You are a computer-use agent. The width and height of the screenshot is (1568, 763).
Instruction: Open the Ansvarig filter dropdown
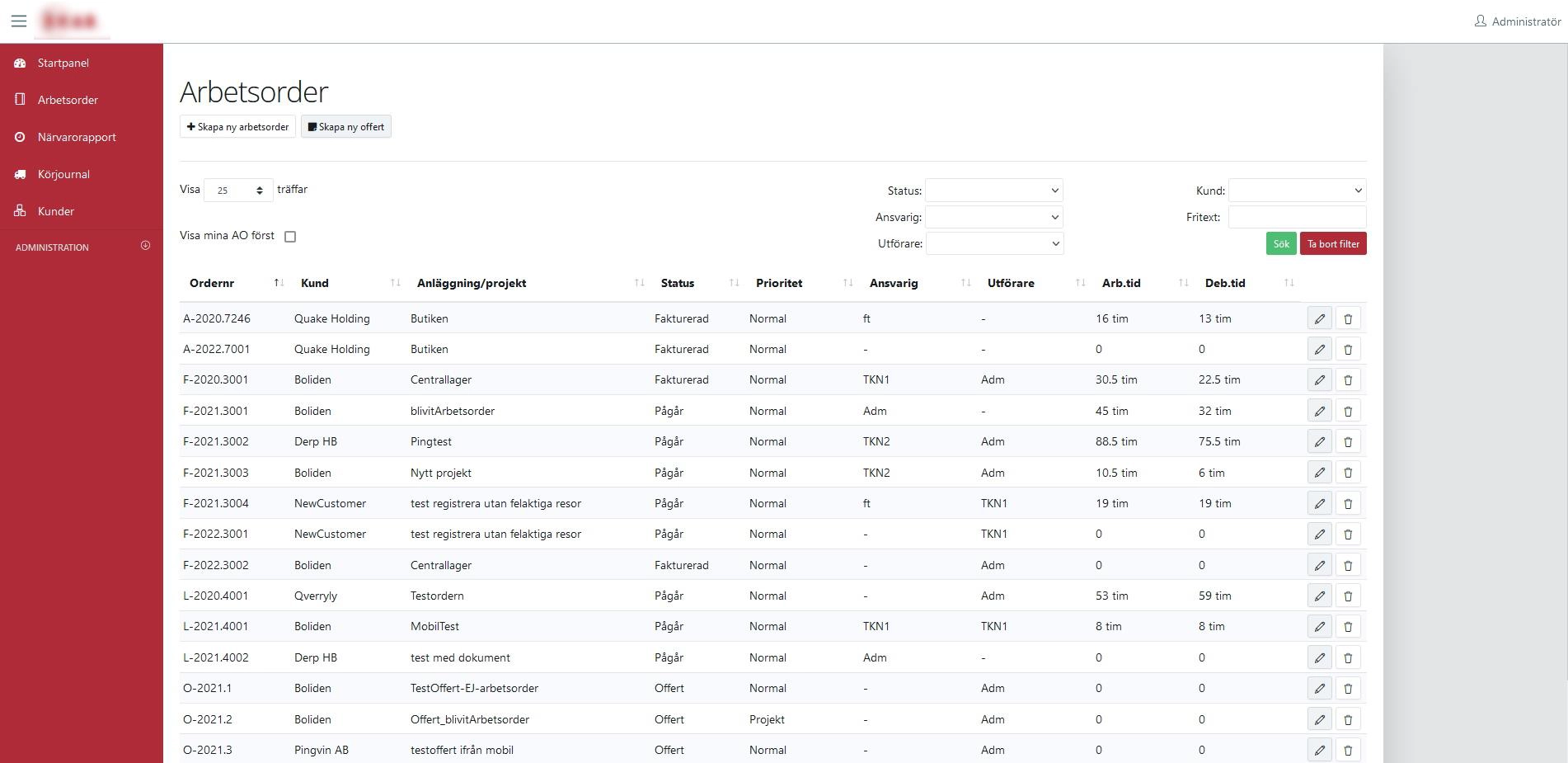[993, 218]
